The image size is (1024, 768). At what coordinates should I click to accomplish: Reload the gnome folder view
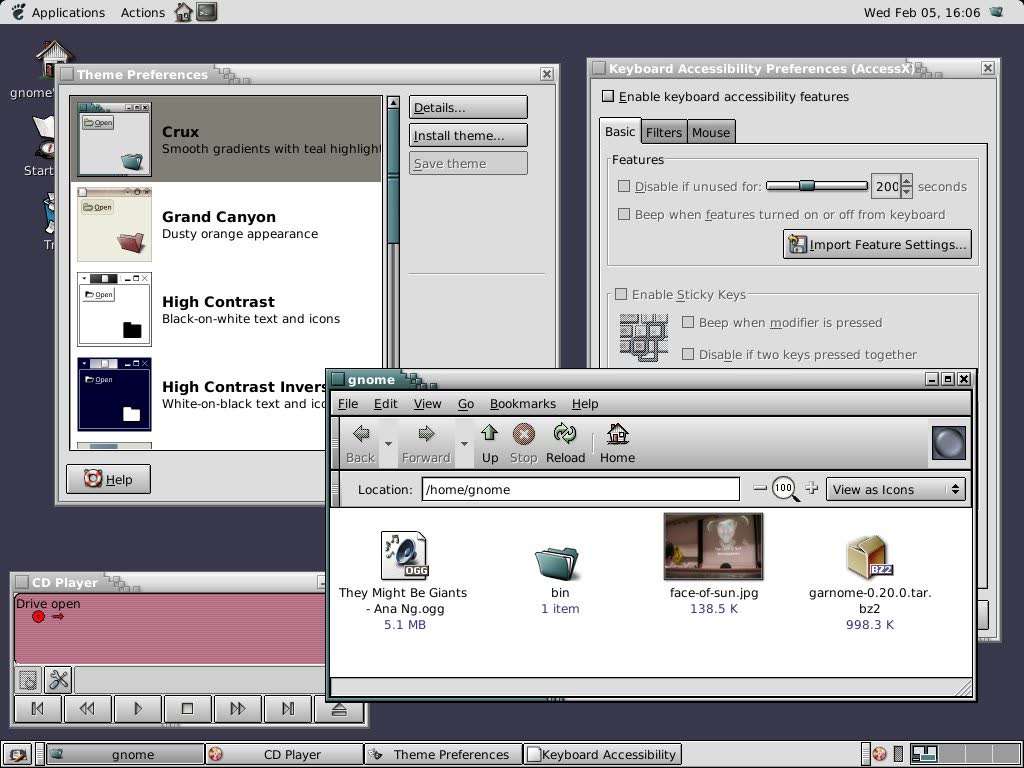[x=565, y=443]
